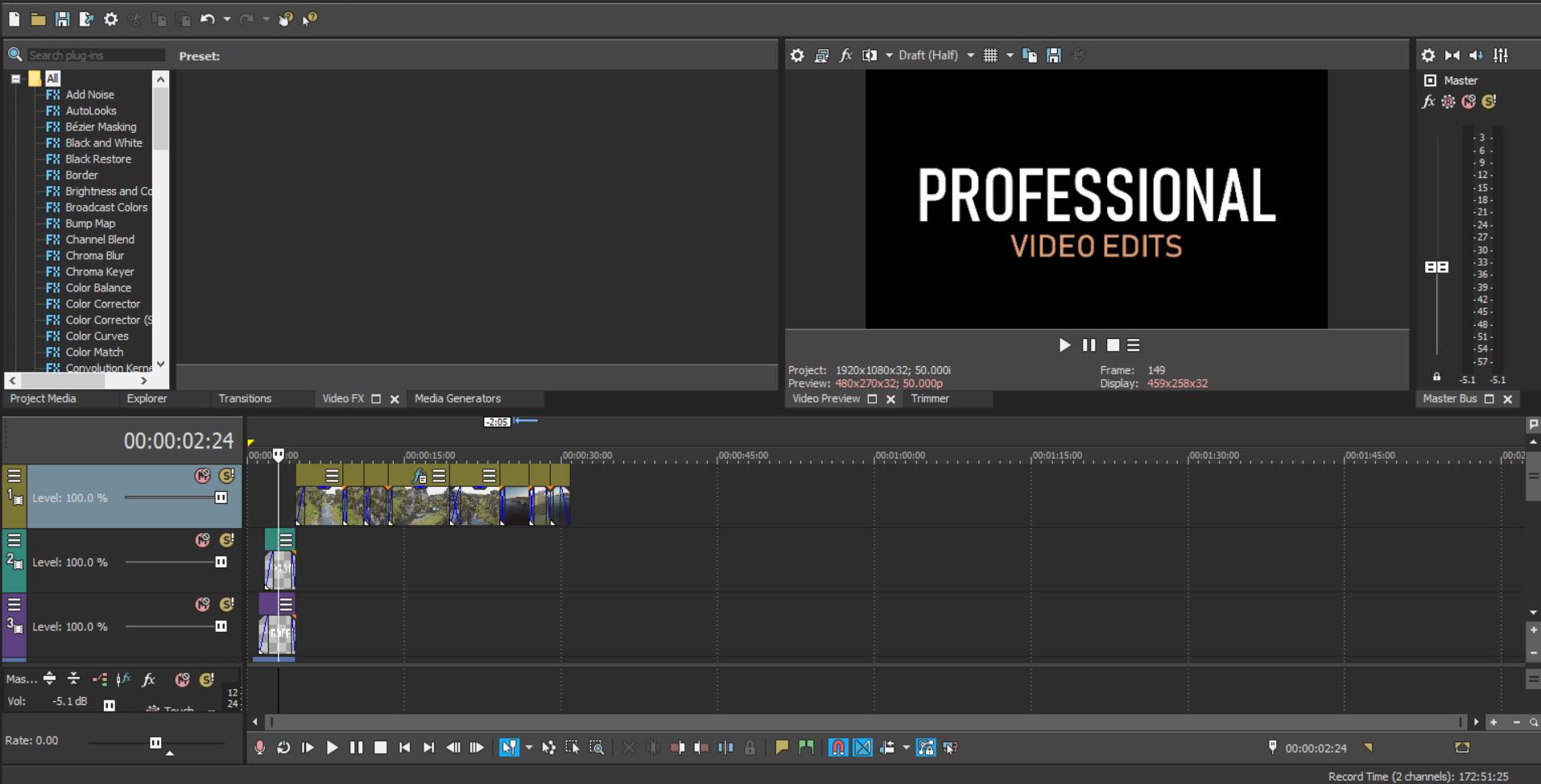The width and height of the screenshot is (1541, 784).
Task: Open the Trimmer tab
Action: (x=930, y=398)
